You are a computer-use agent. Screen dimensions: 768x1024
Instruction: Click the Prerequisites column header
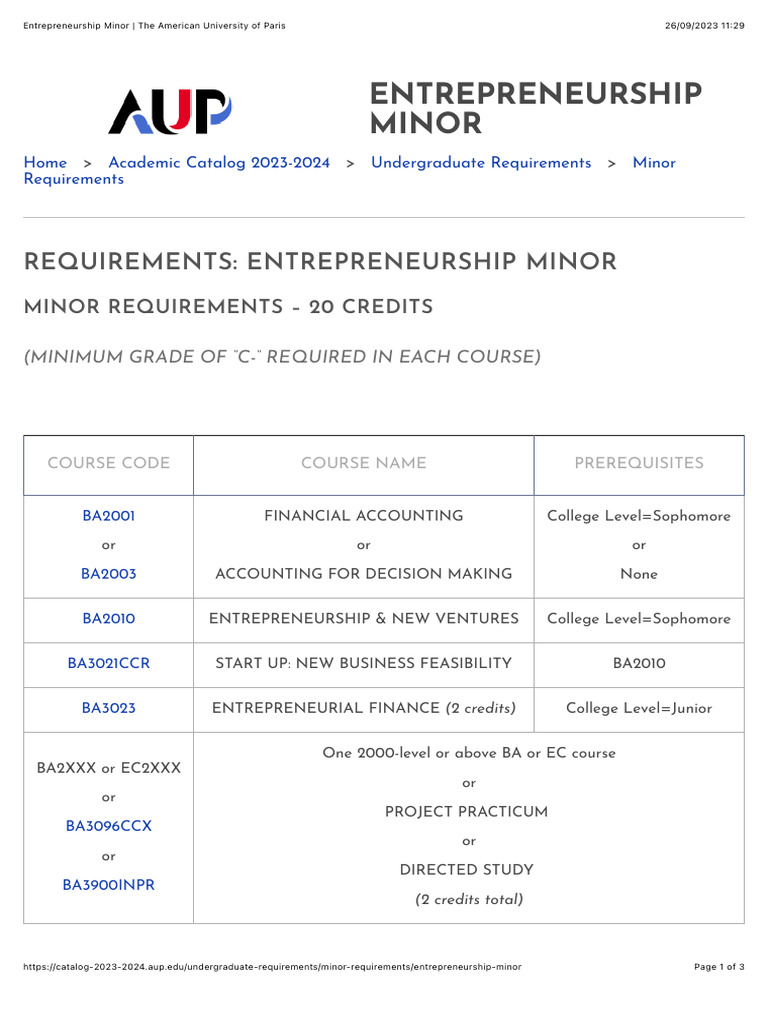[x=639, y=463]
